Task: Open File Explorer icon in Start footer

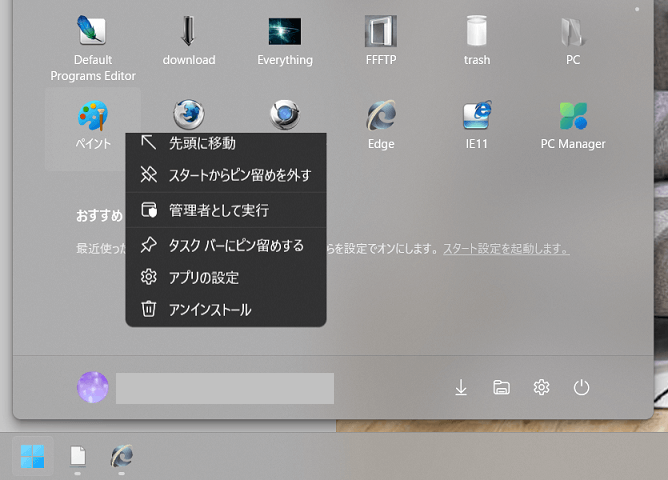Action: (501, 388)
